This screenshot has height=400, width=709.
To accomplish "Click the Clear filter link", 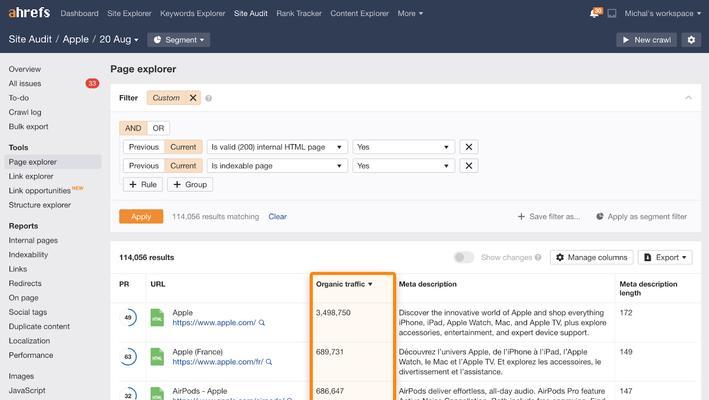I will [x=278, y=216].
